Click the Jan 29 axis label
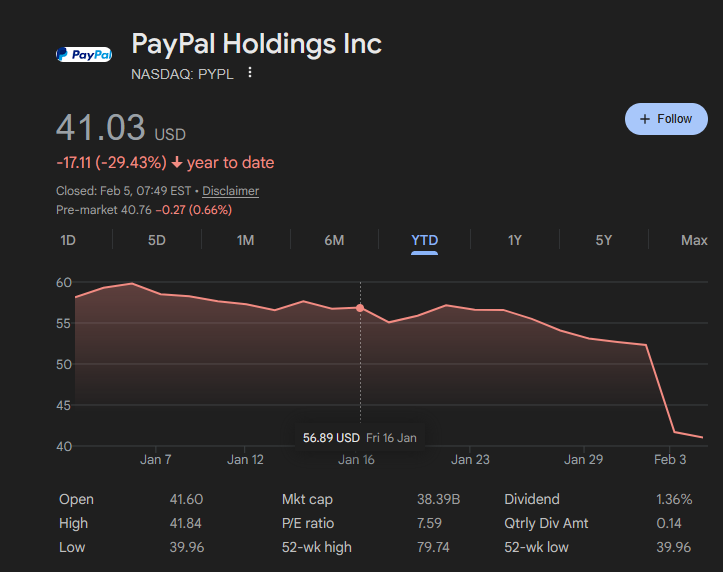Viewport: 723px width, 572px height. [x=583, y=460]
